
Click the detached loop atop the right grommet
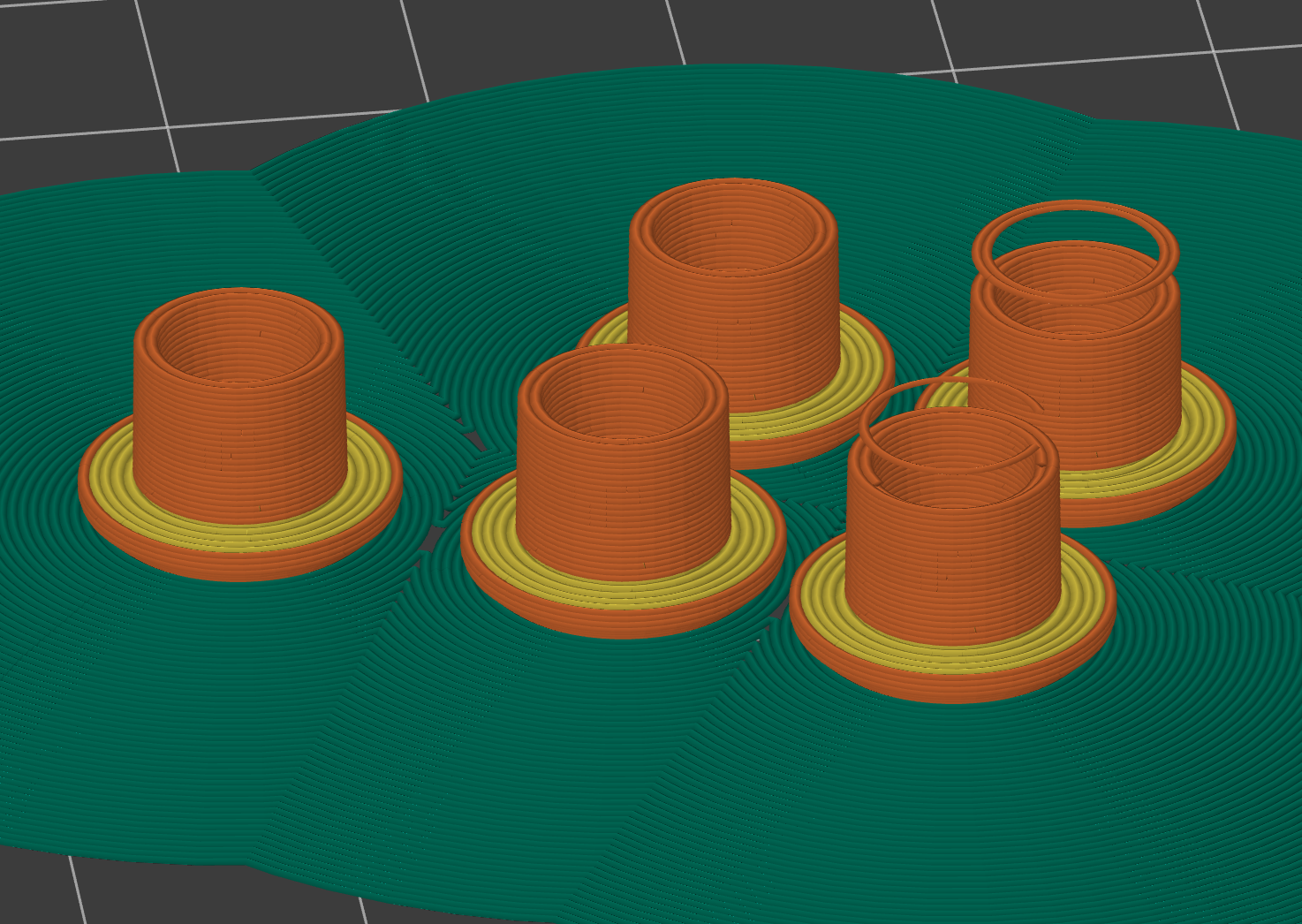coord(1073,221)
